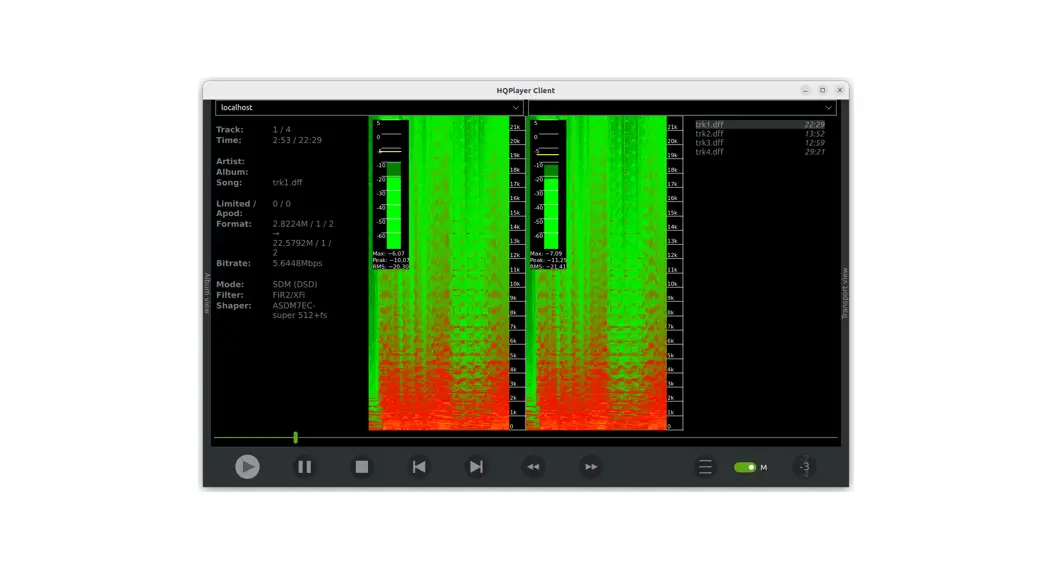Maximize the HQPlayer Client window

pos(822,90)
